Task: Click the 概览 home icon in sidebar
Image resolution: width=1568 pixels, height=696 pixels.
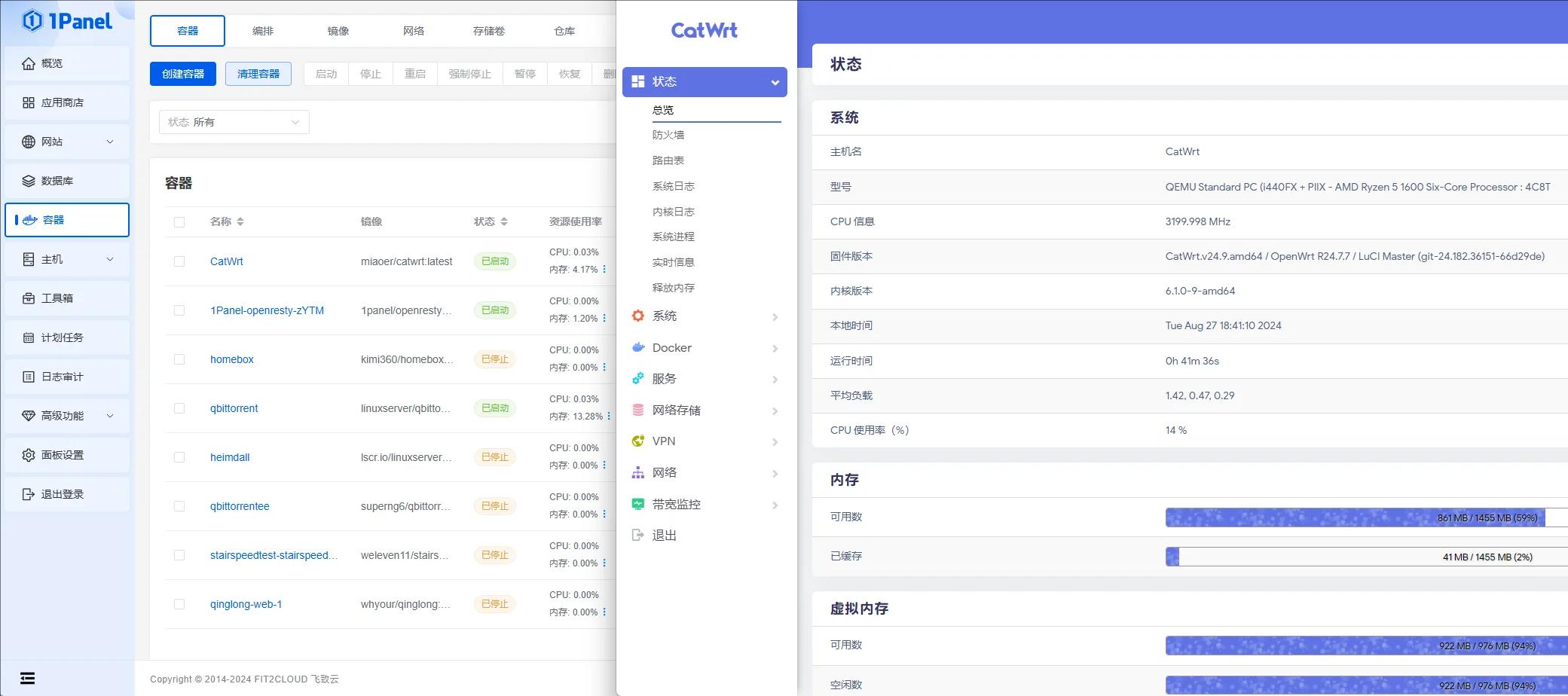Action: 29,63
